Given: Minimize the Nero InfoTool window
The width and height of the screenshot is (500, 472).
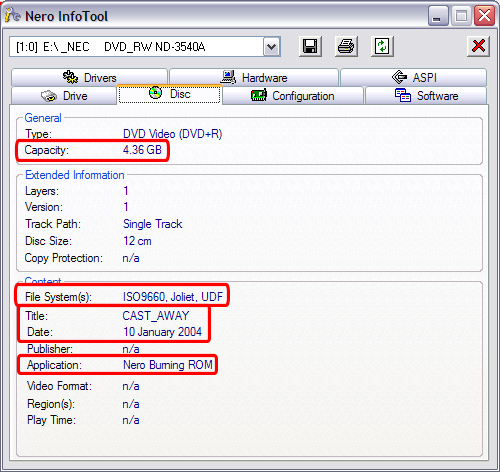Looking at the screenshot, I should [438, 16].
